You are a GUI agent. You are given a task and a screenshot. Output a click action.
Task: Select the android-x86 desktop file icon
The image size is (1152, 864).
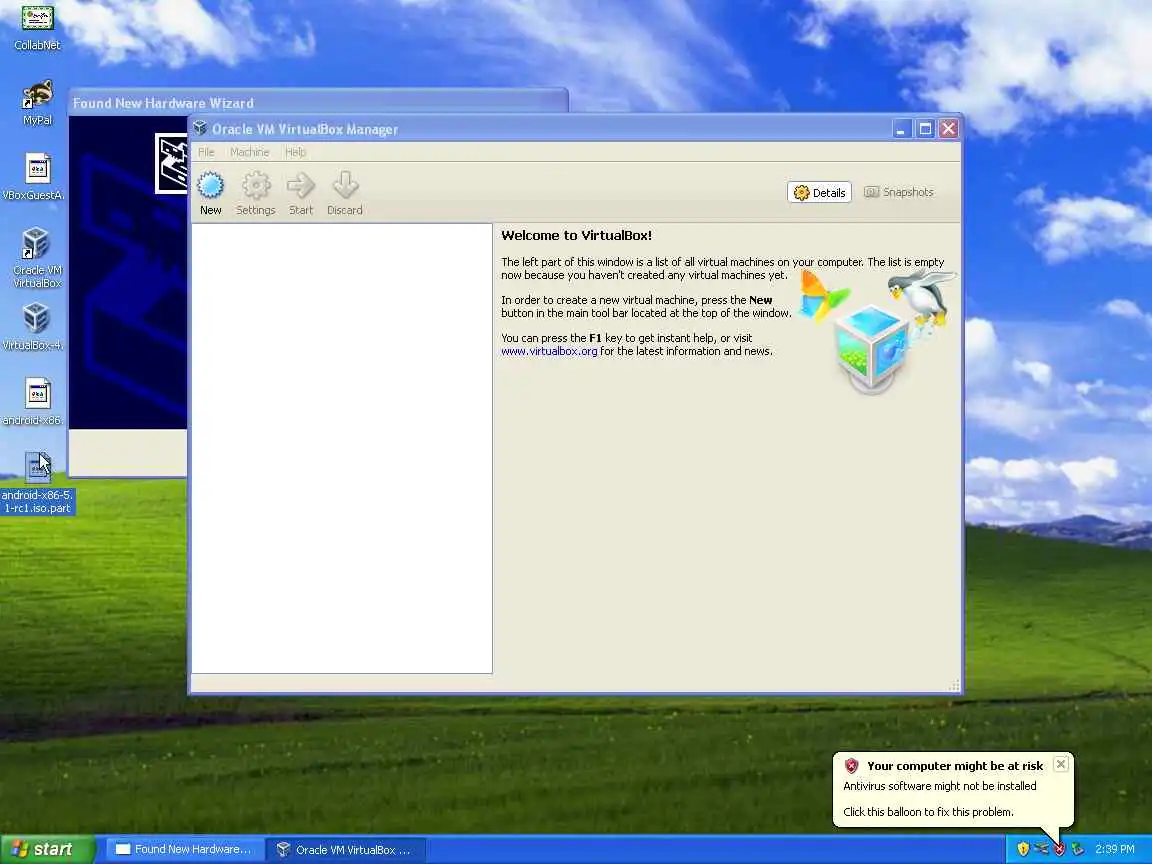(34, 402)
